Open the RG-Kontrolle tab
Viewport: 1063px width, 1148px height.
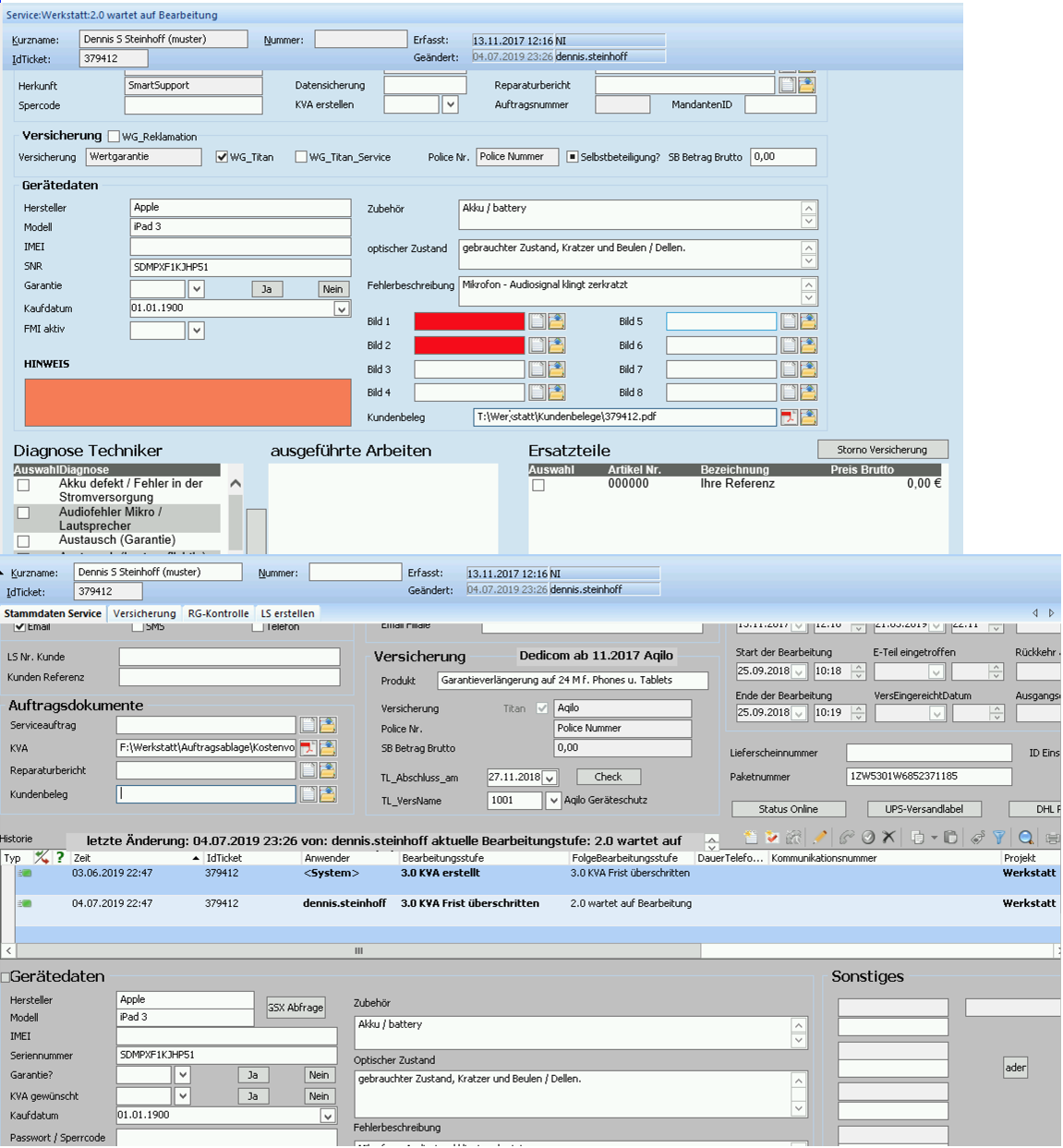click(x=218, y=613)
